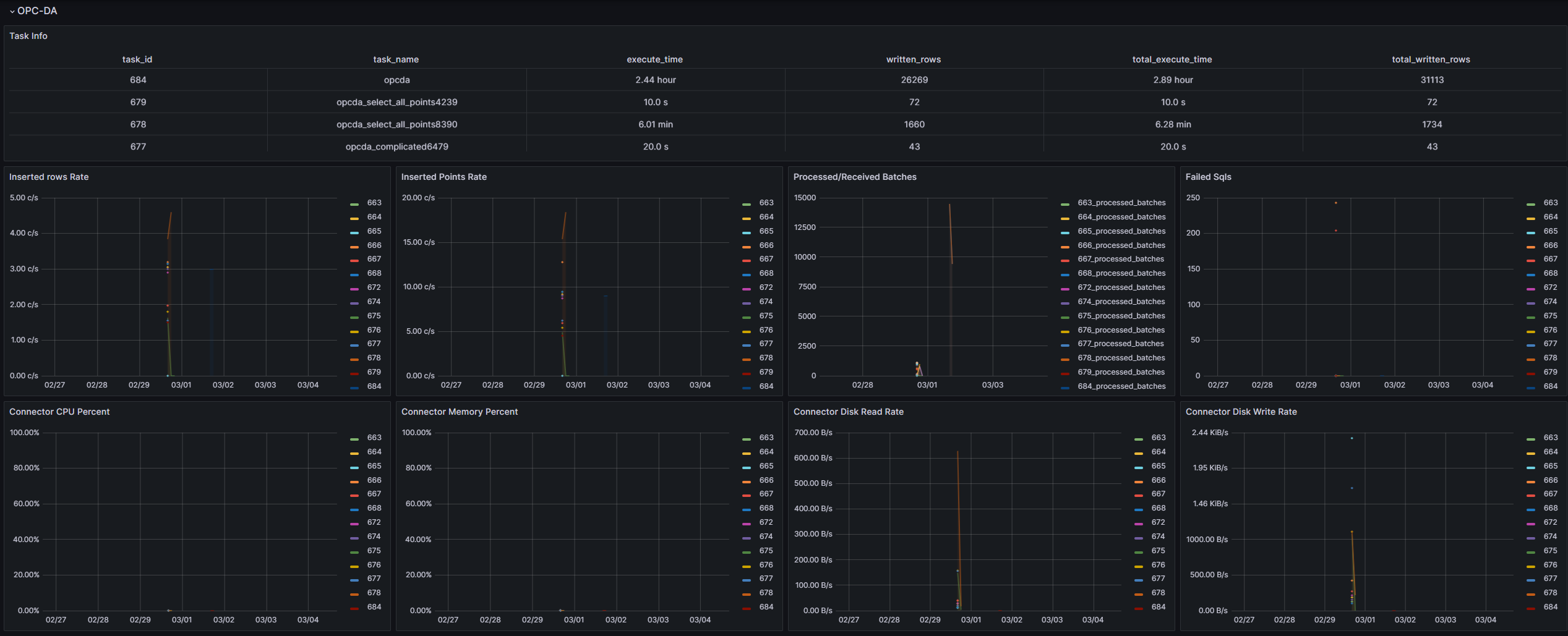Toggle series 678 in Connector Memory Percent legend
Screen dimensions: 1568x636
click(766, 593)
